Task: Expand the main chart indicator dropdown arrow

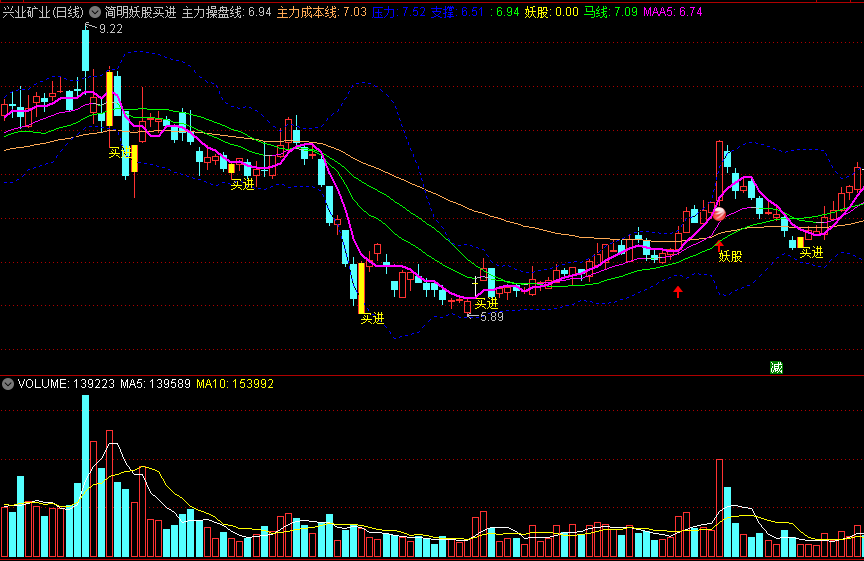Action: (95, 12)
